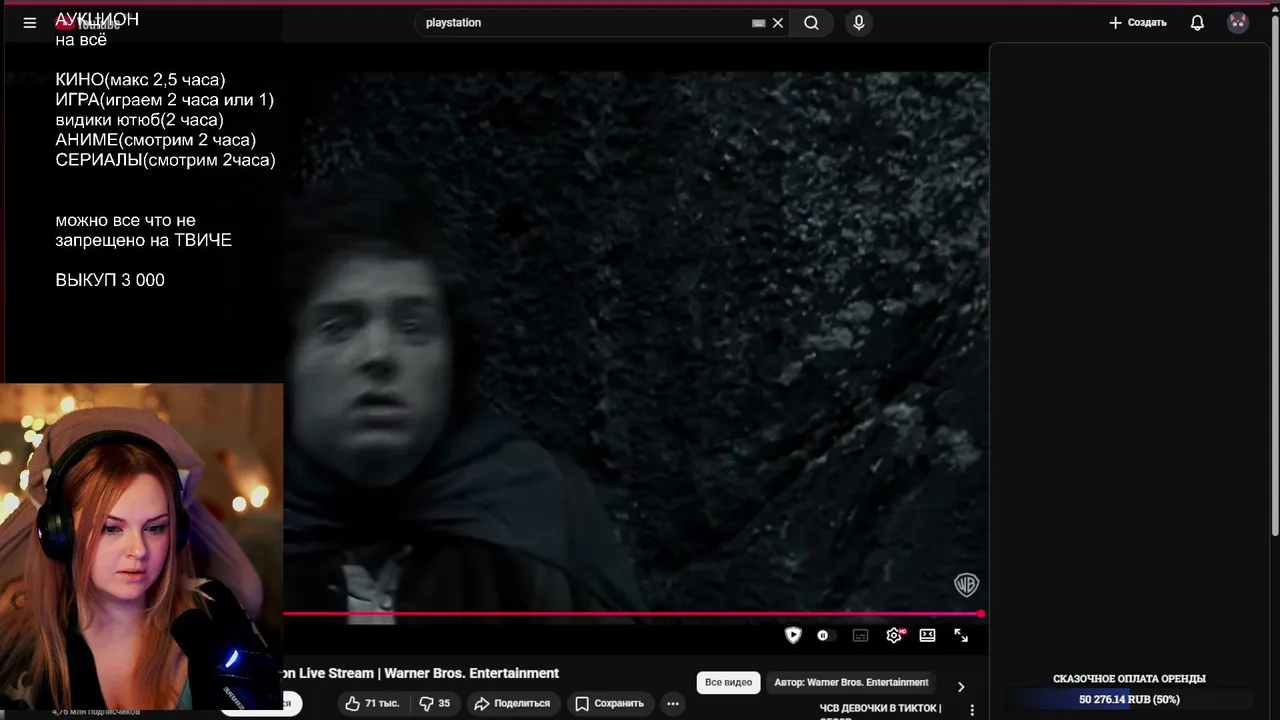Image resolution: width=1280 pixels, height=720 pixels.
Task: Click the video title "Live Stream | Warner Bros. Entertainment"
Action: click(x=428, y=673)
